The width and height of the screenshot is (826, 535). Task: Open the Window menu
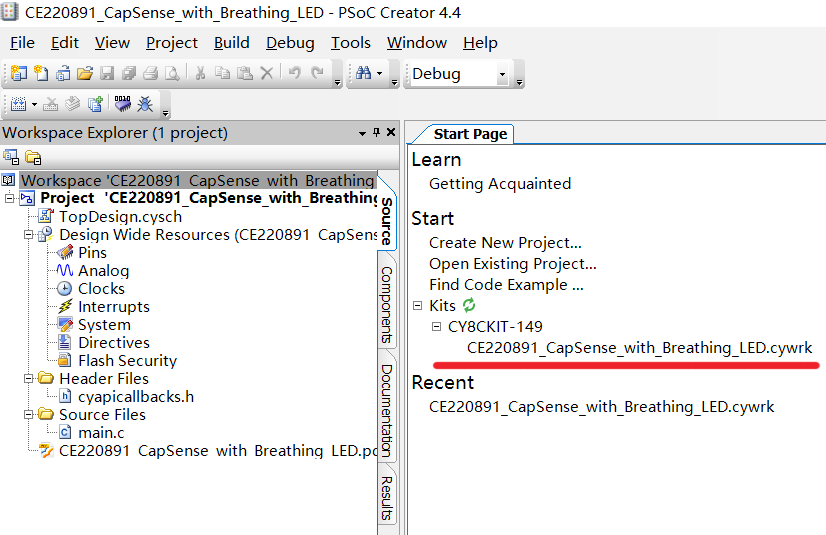(417, 43)
